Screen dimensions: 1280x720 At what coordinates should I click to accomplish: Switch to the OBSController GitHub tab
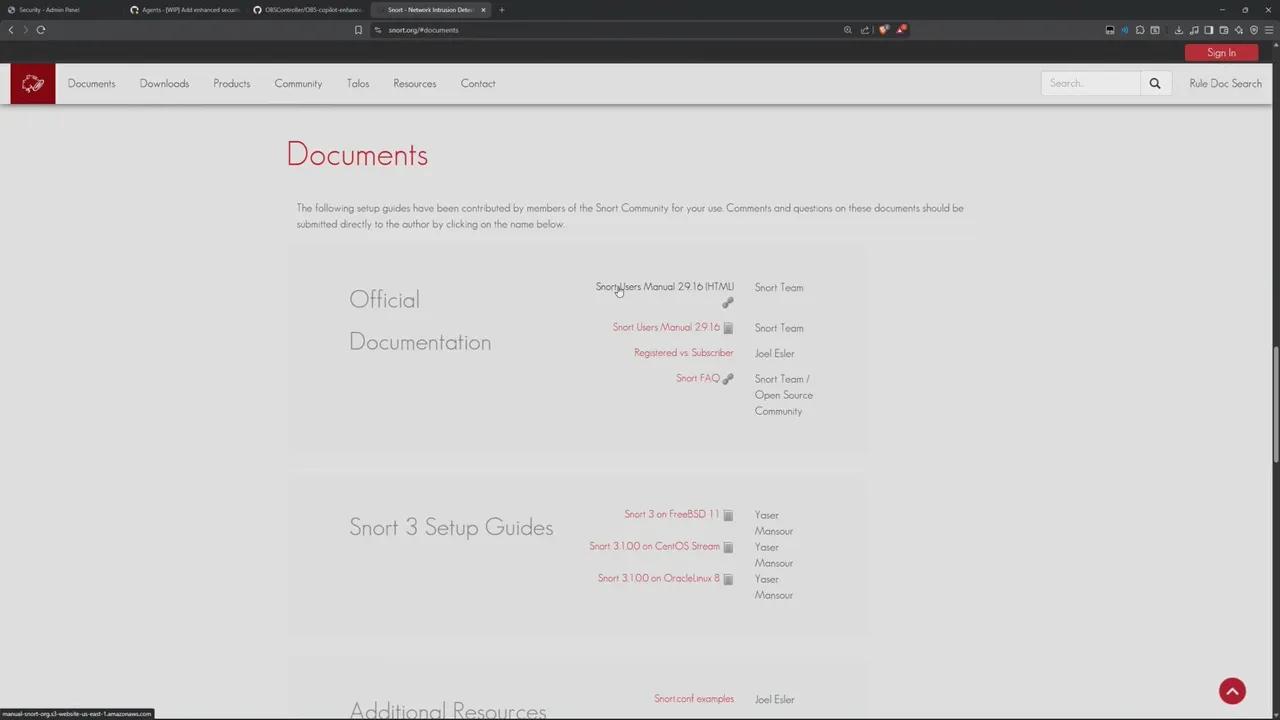(308, 10)
